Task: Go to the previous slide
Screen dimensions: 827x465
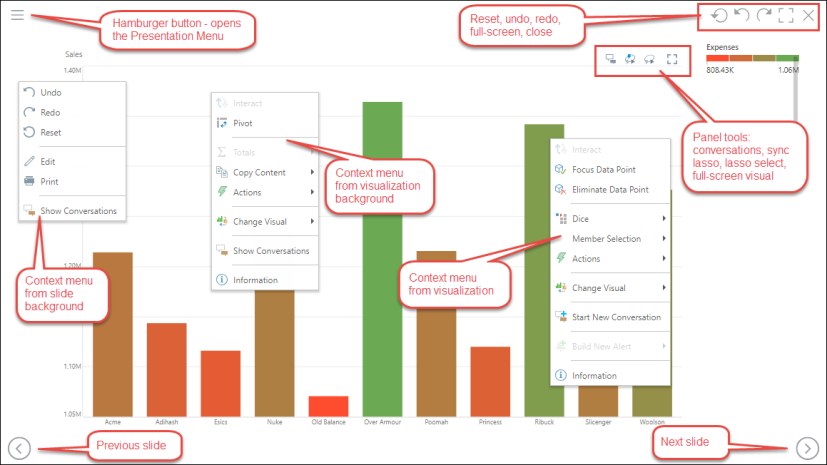Action: pyautogui.click(x=19, y=447)
